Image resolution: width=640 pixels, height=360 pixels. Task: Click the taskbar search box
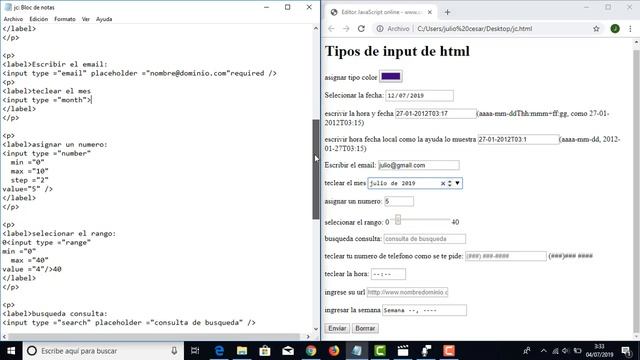click(x=104, y=351)
